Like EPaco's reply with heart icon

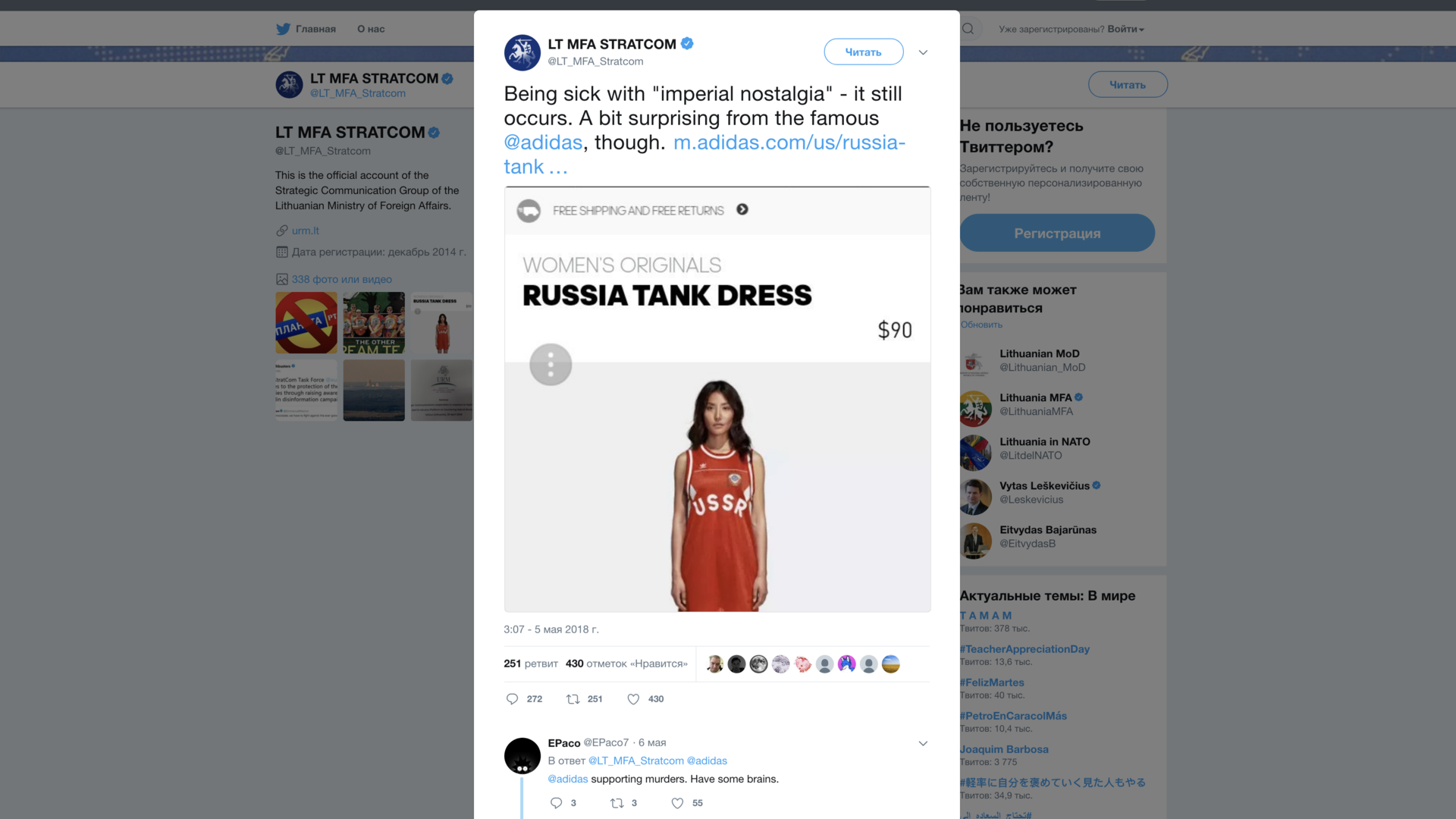(677, 803)
